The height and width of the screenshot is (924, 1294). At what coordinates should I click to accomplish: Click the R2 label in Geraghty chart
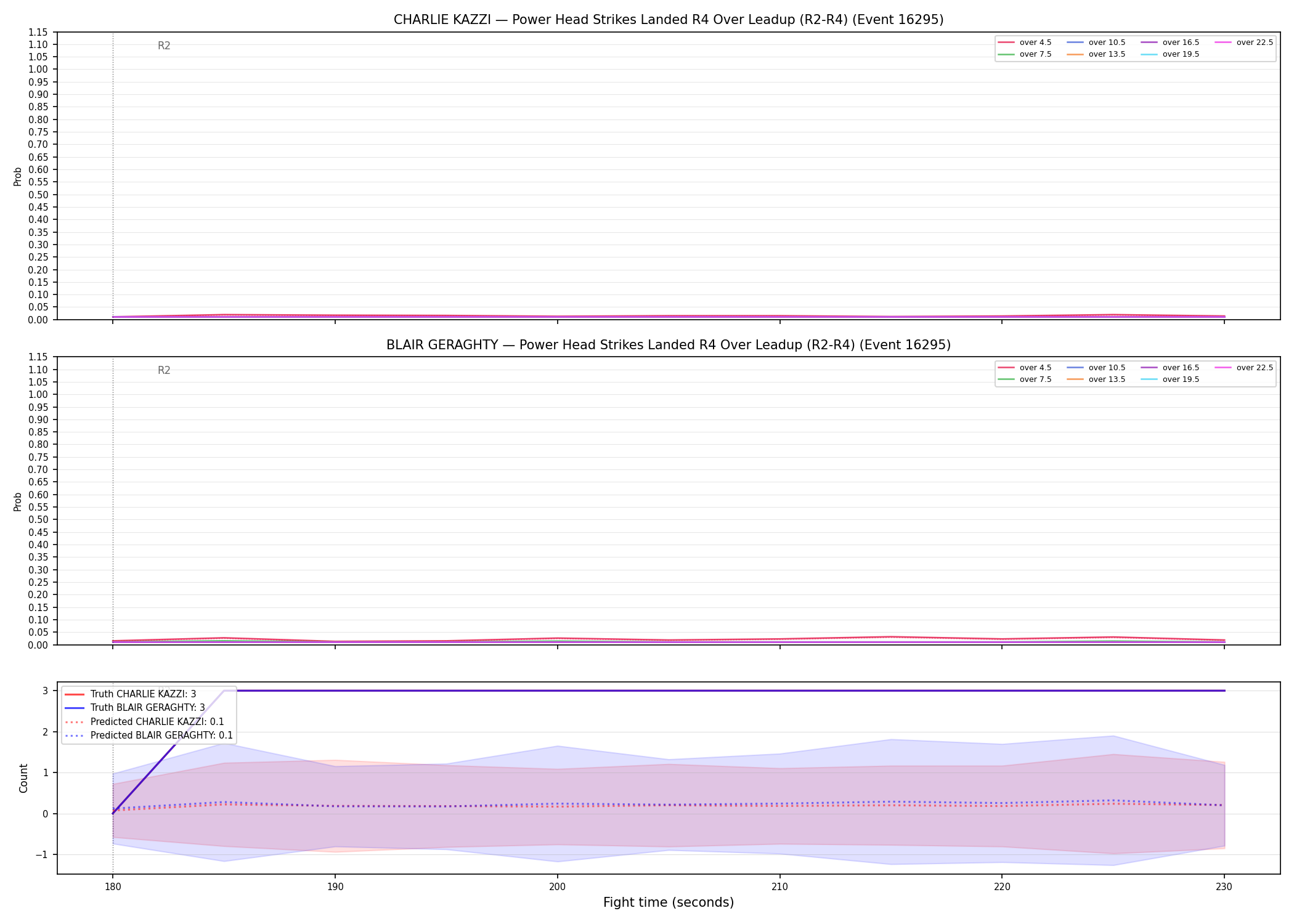164,370
